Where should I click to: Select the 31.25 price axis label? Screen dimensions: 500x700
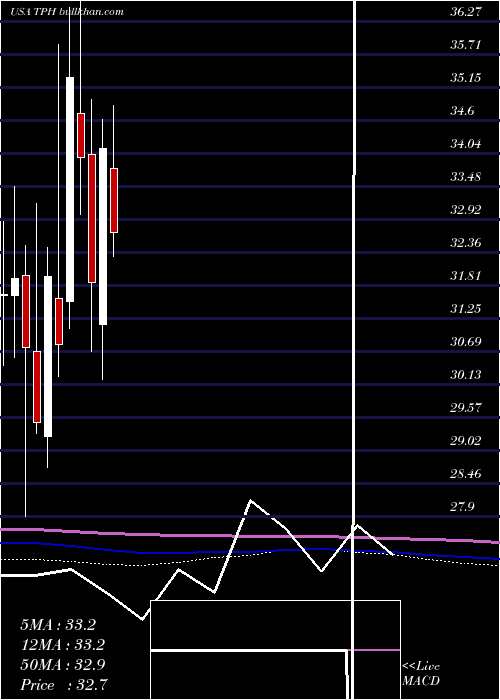click(466, 308)
